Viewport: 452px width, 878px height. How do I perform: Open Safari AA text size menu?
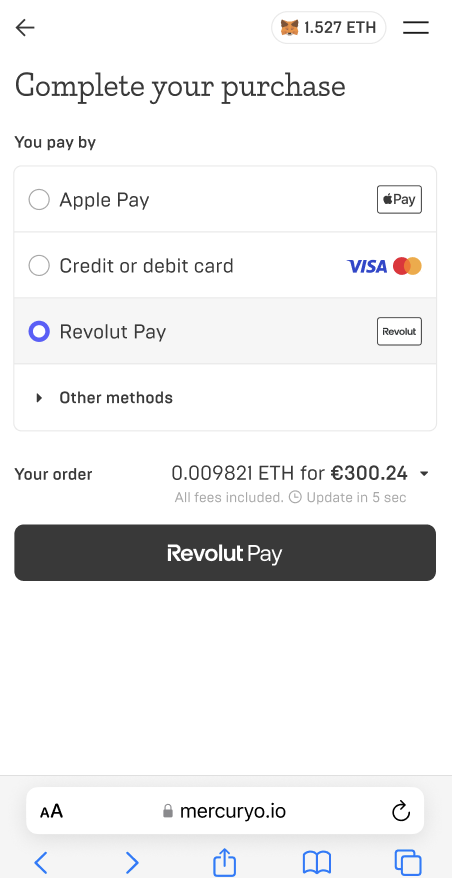[x=52, y=811]
